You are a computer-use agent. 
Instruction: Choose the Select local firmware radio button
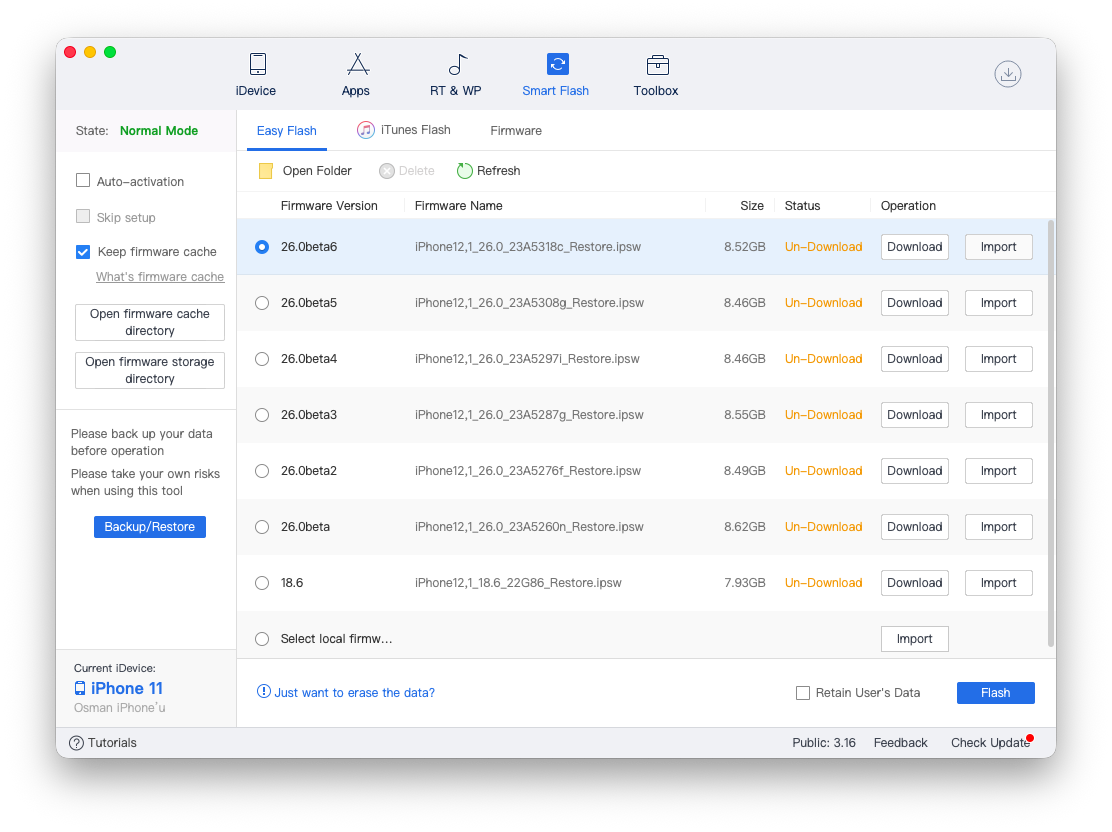click(x=262, y=639)
